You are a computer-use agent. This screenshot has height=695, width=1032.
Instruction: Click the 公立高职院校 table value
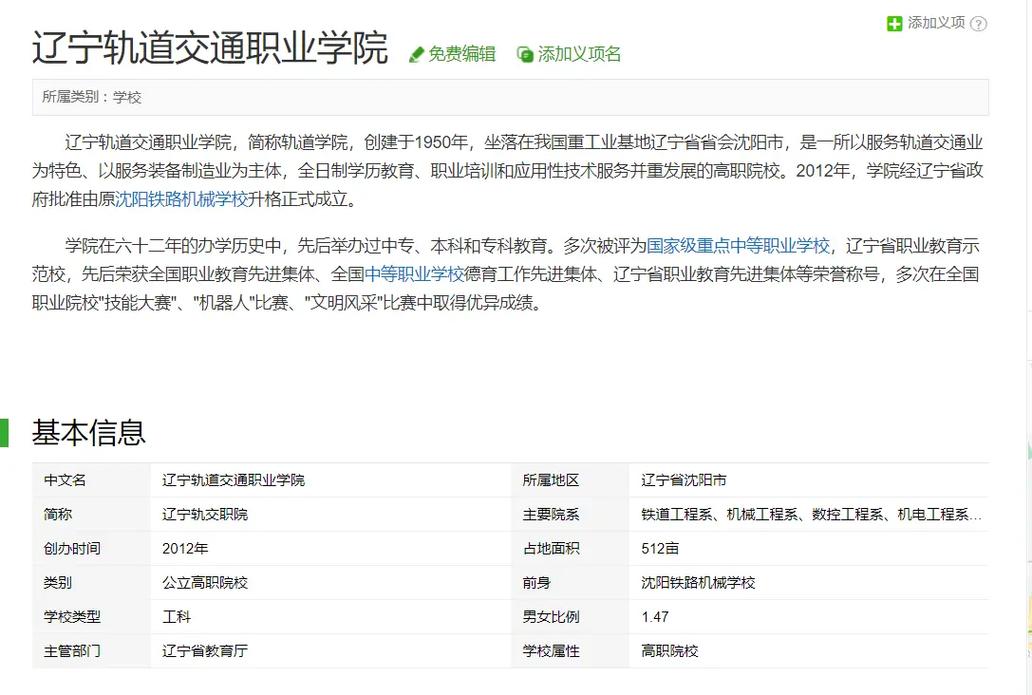pyautogui.click(x=205, y=583)
